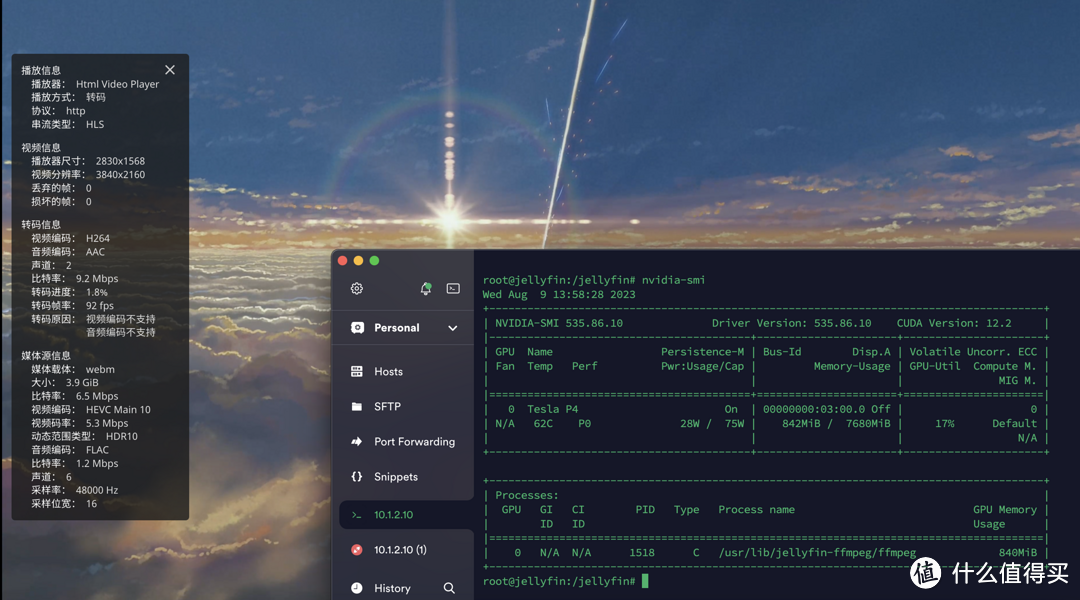This screenshot has width=1080, height=600.
Task: Open Termius settings gear icon
Action: click(x=357, y=289)
